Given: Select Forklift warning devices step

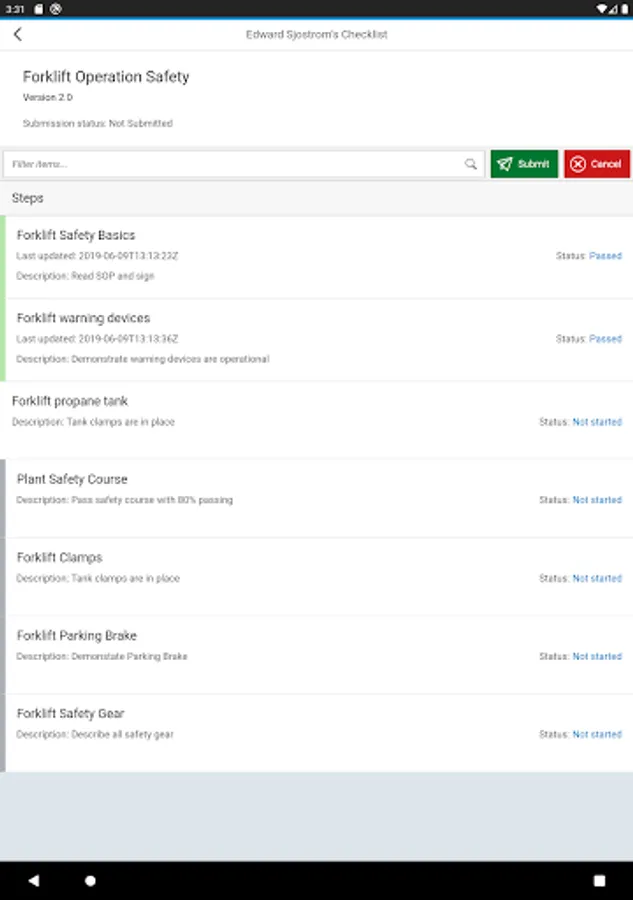Looking at the screenshot, I should pos(83,319).
